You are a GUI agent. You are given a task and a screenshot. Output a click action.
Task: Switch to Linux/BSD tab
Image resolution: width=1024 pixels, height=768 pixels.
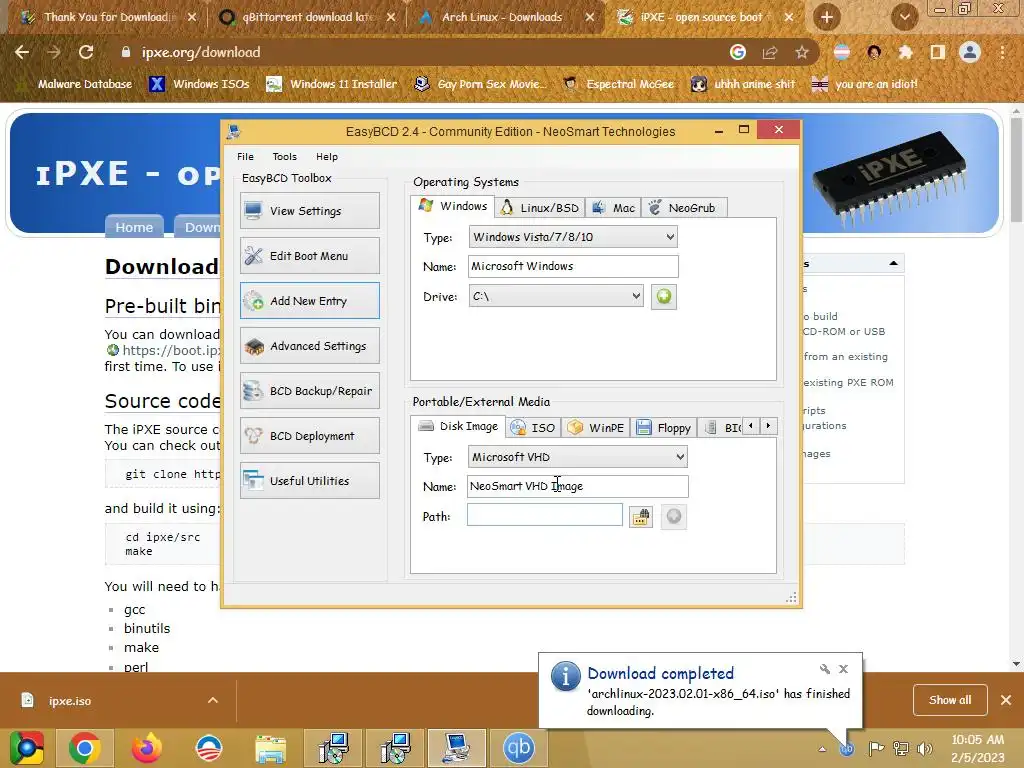click(539, 208)
